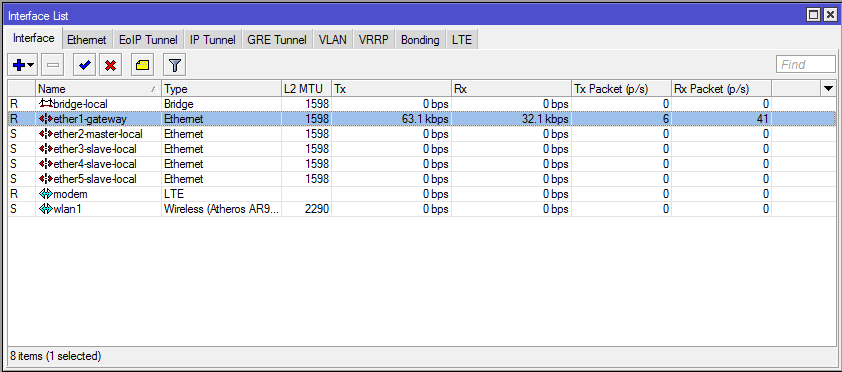Viewport: 842px width, 372px height.
Task: Click the cyan icon of modem interface
Action: click(46, 194)
